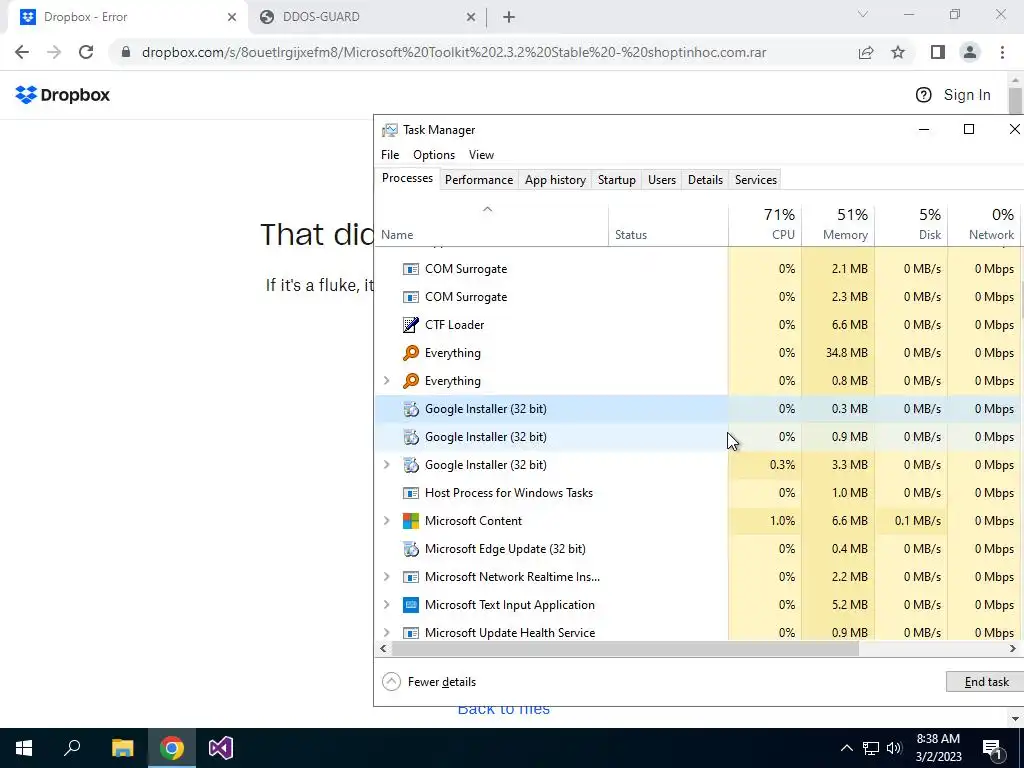Switch to DDOS-GUARD browser tab
This screenshot has width=1024, height=768.
(366, 17)
